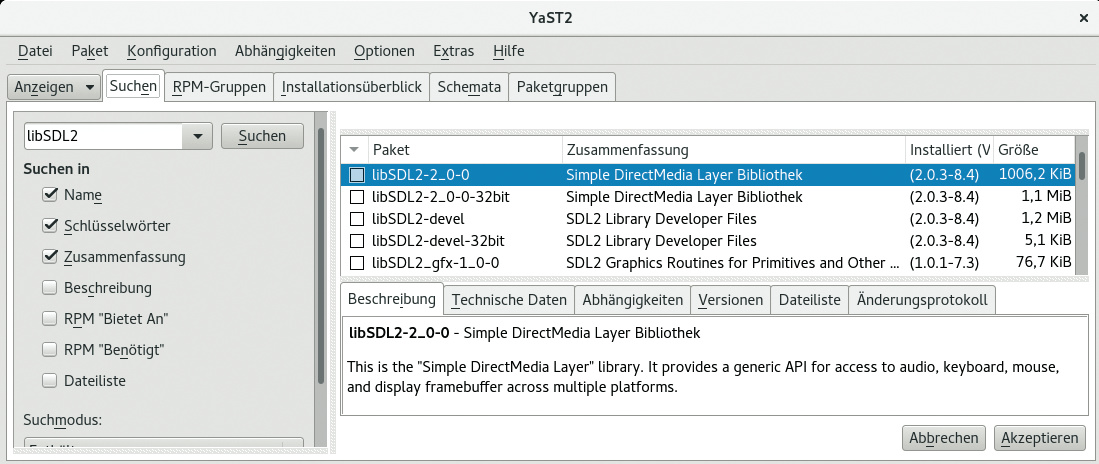Uncheck the Name search option
Viewport: 1099px width, 464px height.
click(50, 194)
